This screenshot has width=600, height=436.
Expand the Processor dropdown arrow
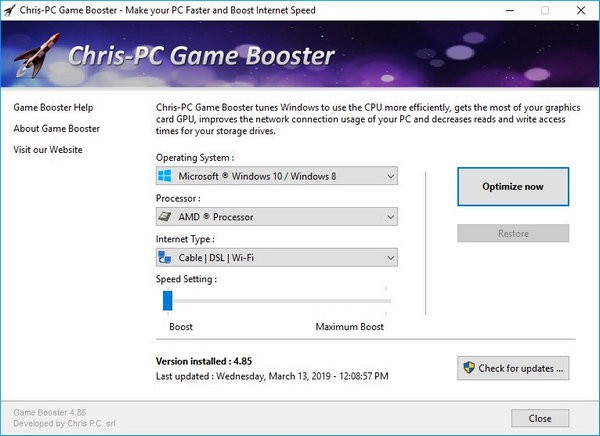point(390,217)
